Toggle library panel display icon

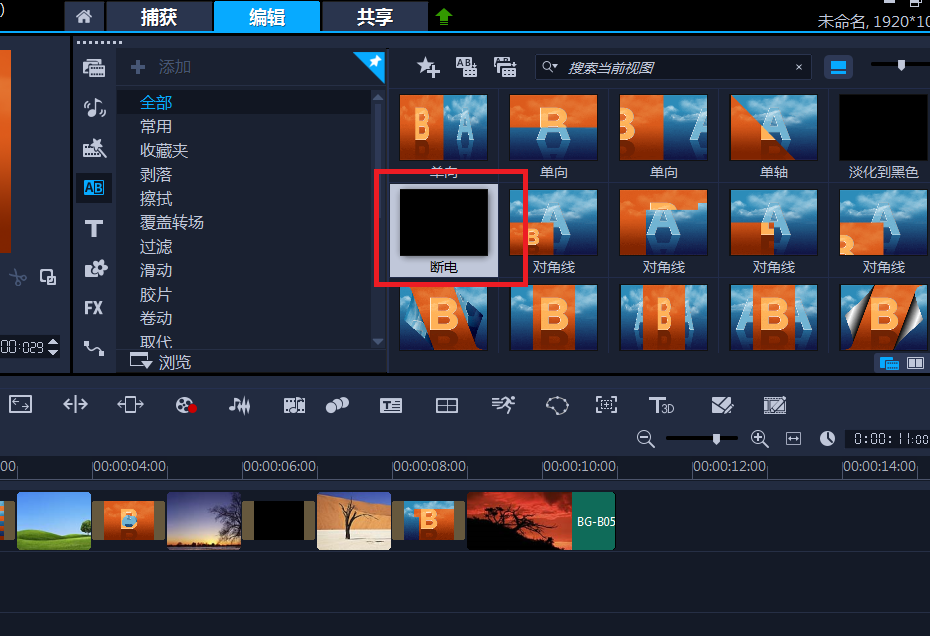(889, 363)
